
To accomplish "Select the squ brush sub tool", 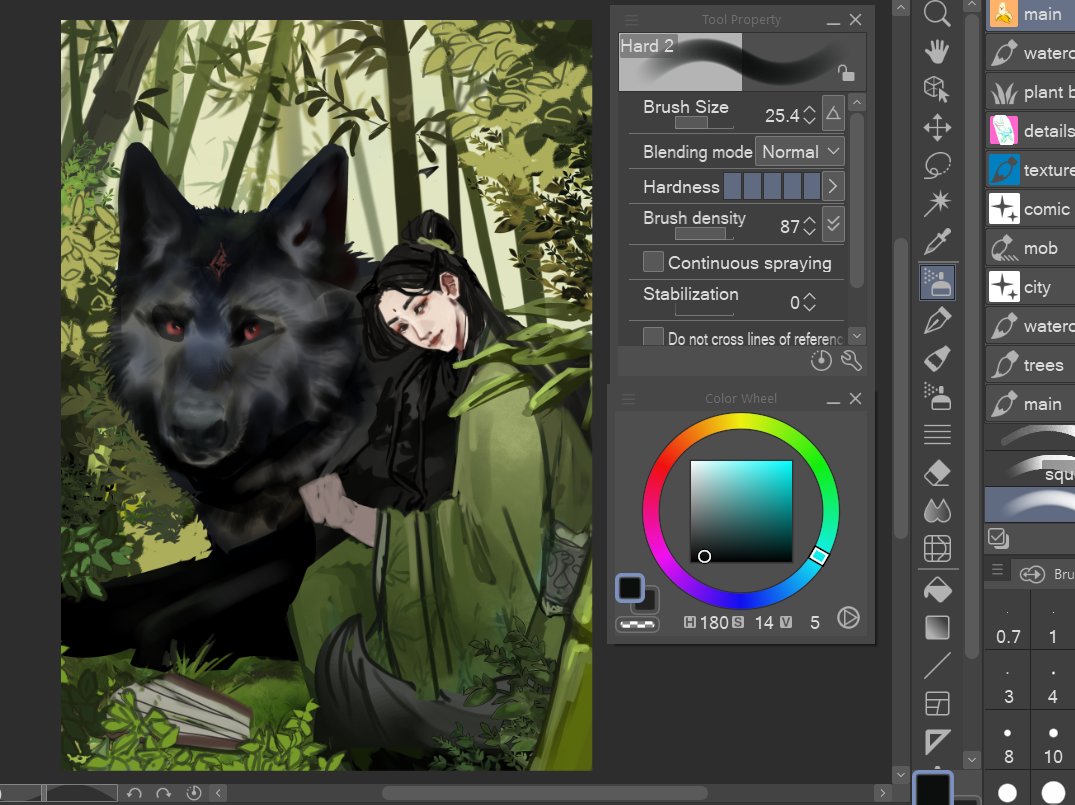I will [x=1030, y=469].
